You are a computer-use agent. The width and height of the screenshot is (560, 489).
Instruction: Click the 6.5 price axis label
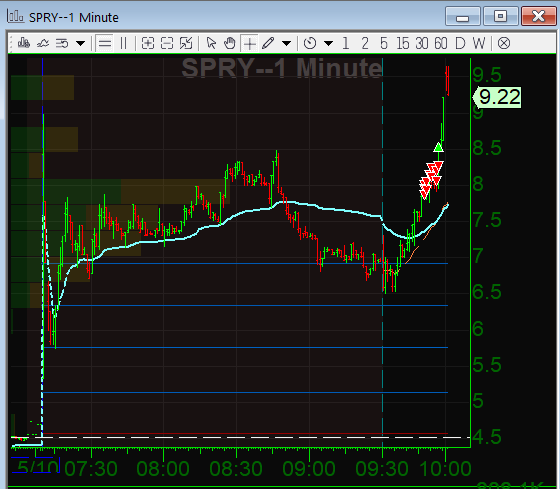tap(487, 292)
